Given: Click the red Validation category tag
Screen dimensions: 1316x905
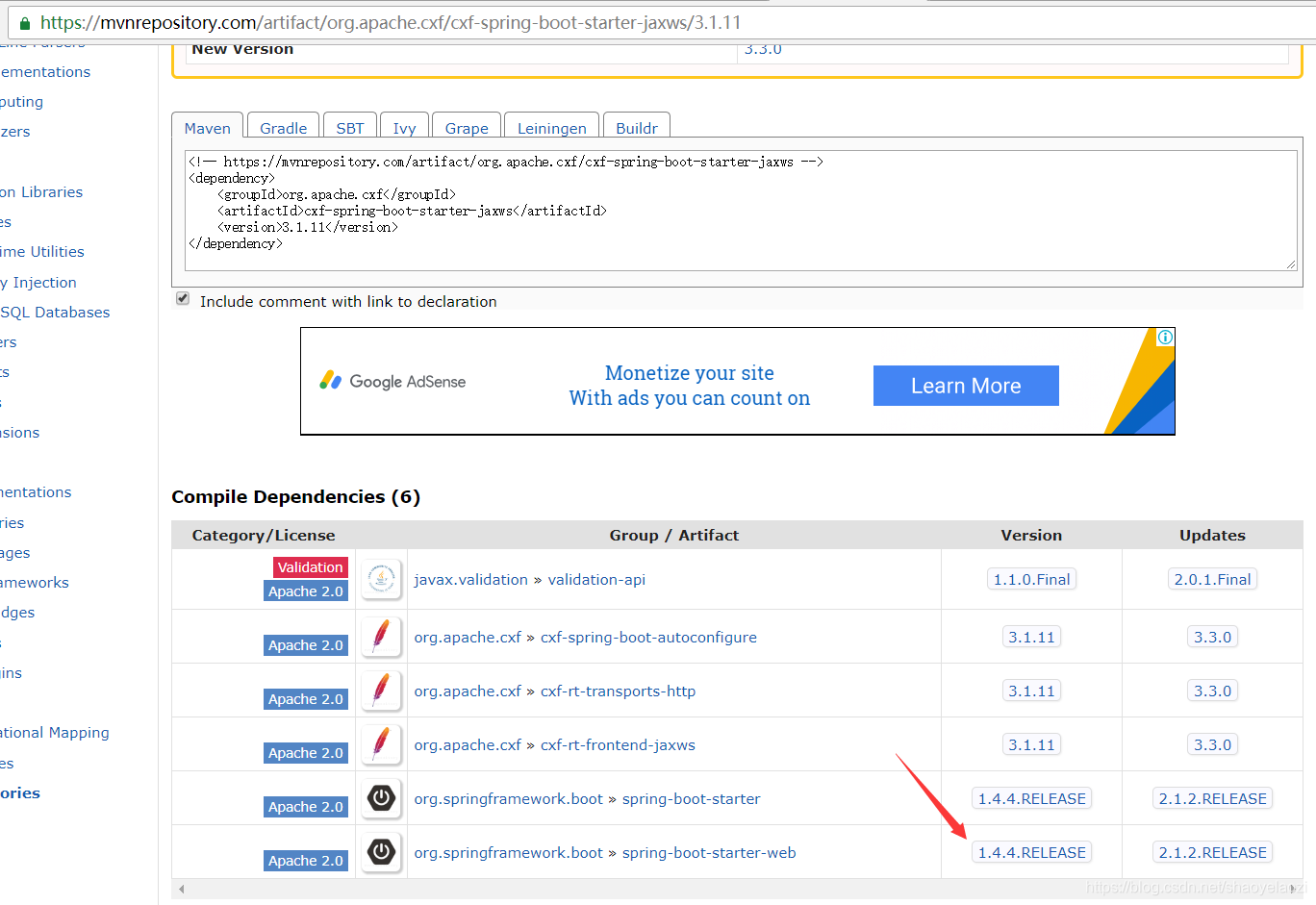Looking at the screenshot, I should [310, 567].
